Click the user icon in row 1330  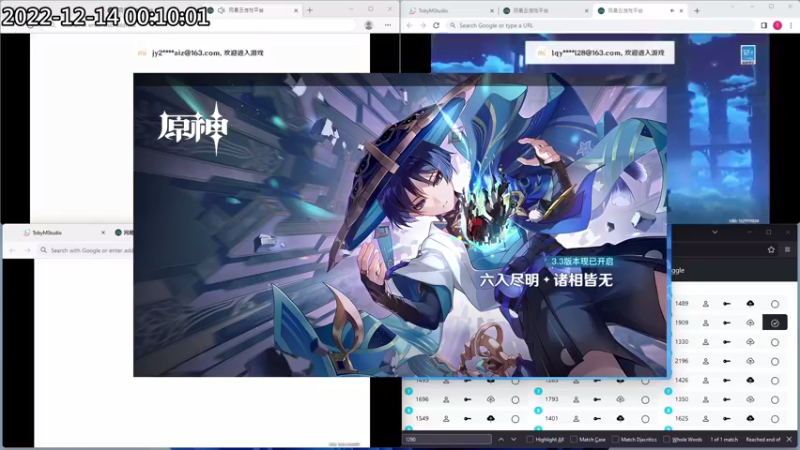(706, 342)
